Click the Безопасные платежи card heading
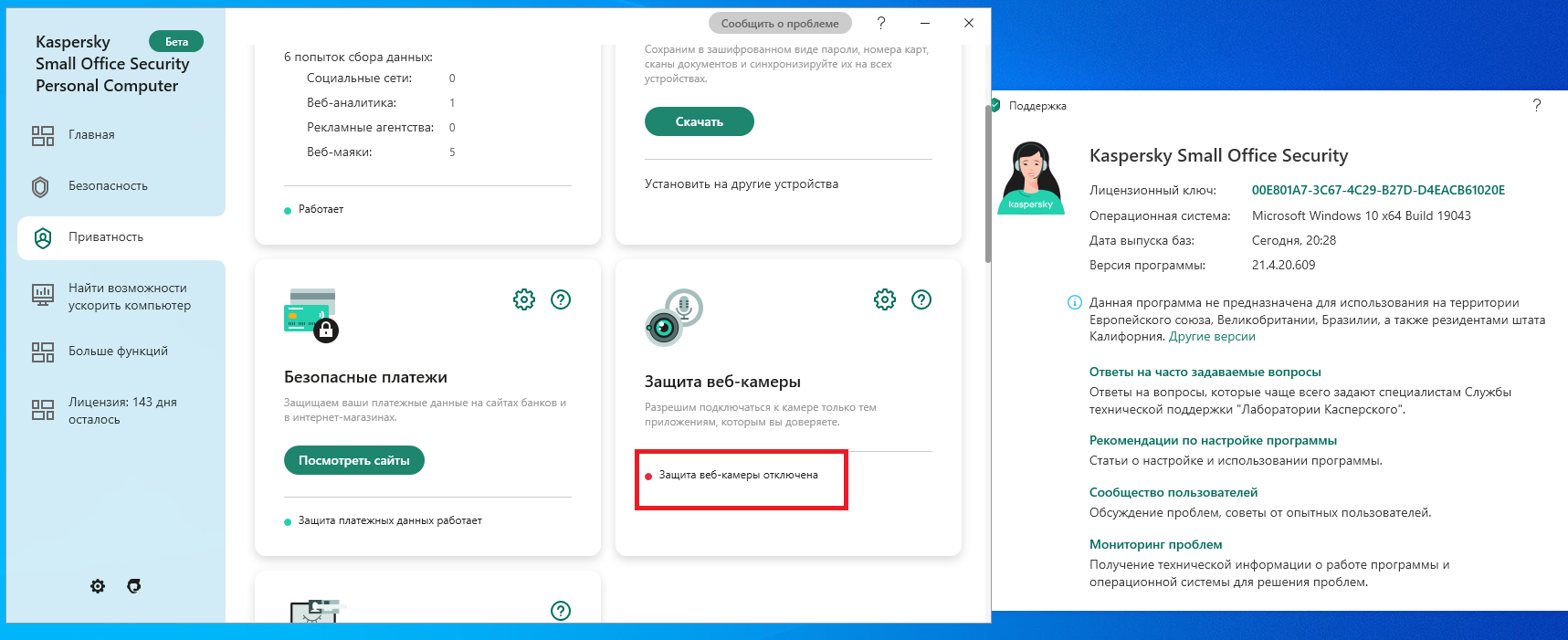 tap(365, 377)
